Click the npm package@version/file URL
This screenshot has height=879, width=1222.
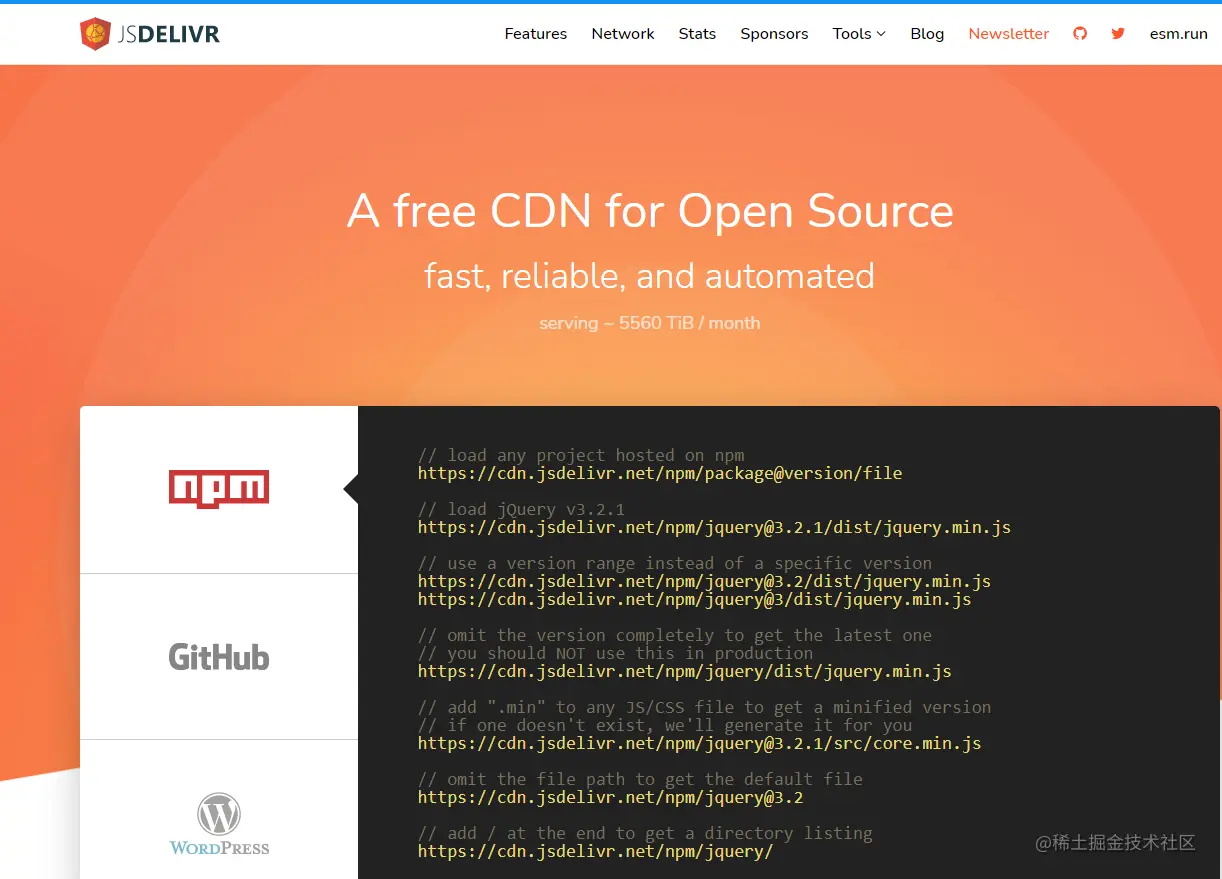click(x=660, y=473)
